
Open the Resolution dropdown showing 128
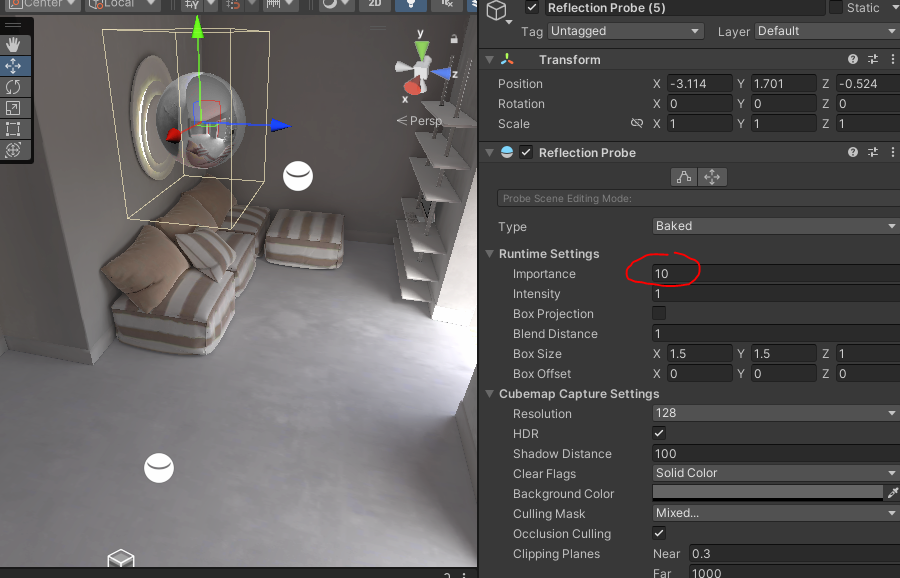tap(775, 413)
